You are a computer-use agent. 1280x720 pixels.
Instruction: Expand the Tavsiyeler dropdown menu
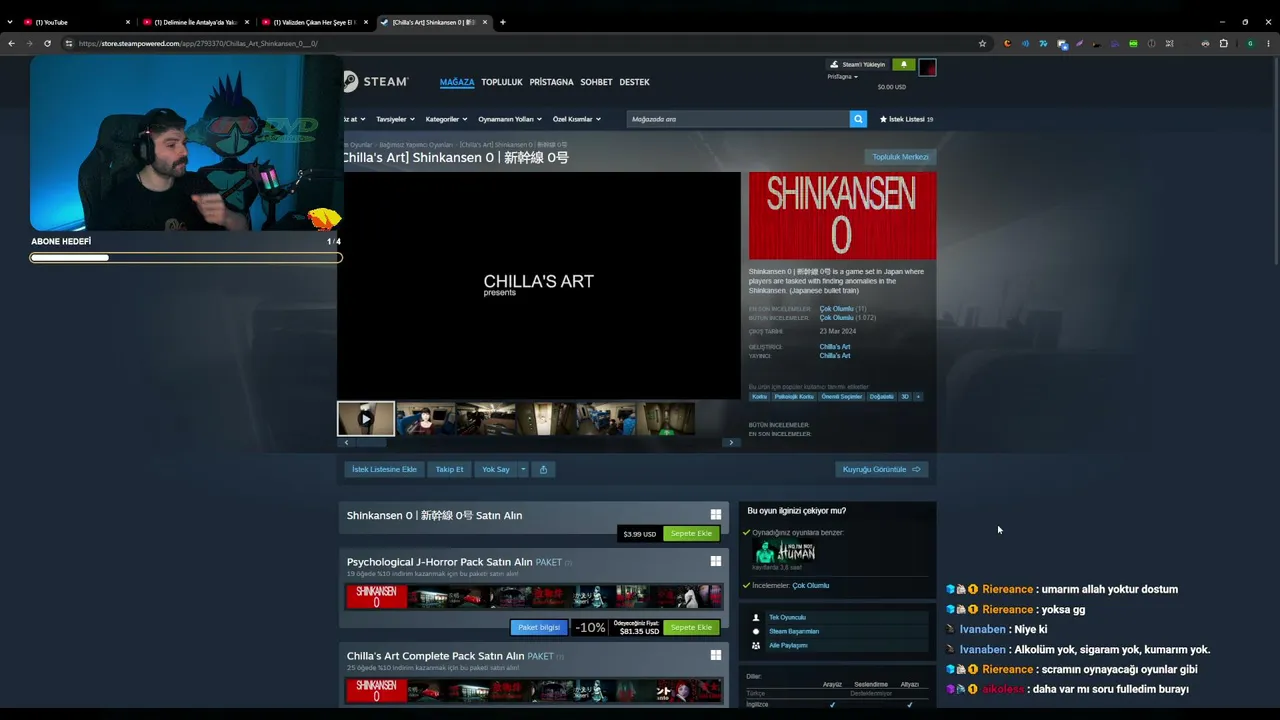395,119
